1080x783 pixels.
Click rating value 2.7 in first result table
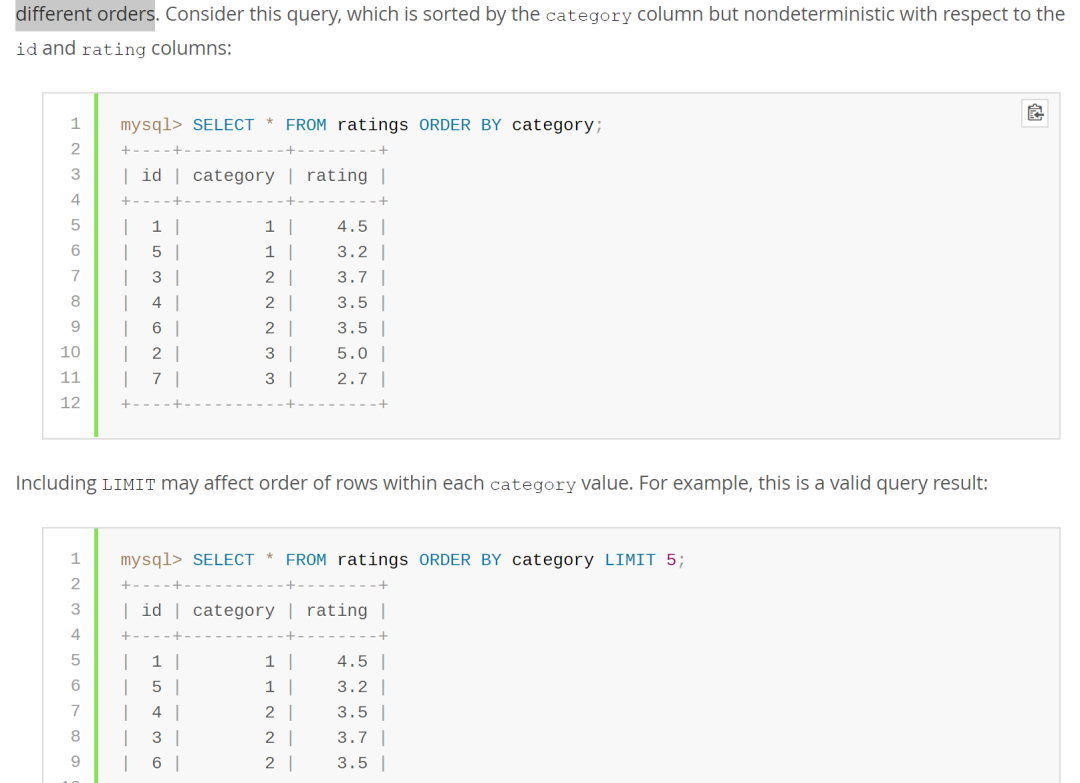pos(352,379)
